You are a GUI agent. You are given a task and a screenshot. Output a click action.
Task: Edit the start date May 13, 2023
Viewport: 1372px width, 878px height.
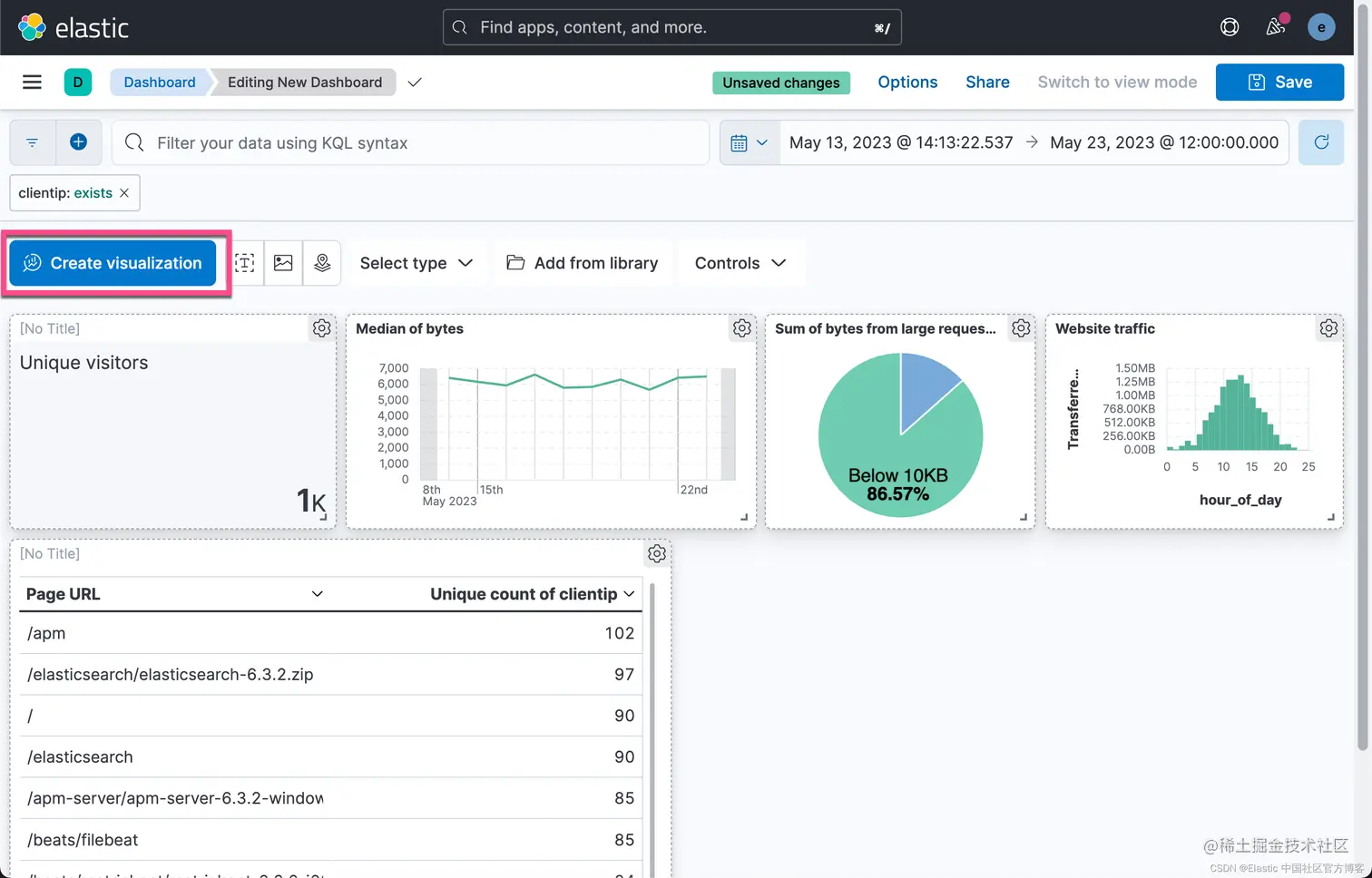(x=901, y=142)
